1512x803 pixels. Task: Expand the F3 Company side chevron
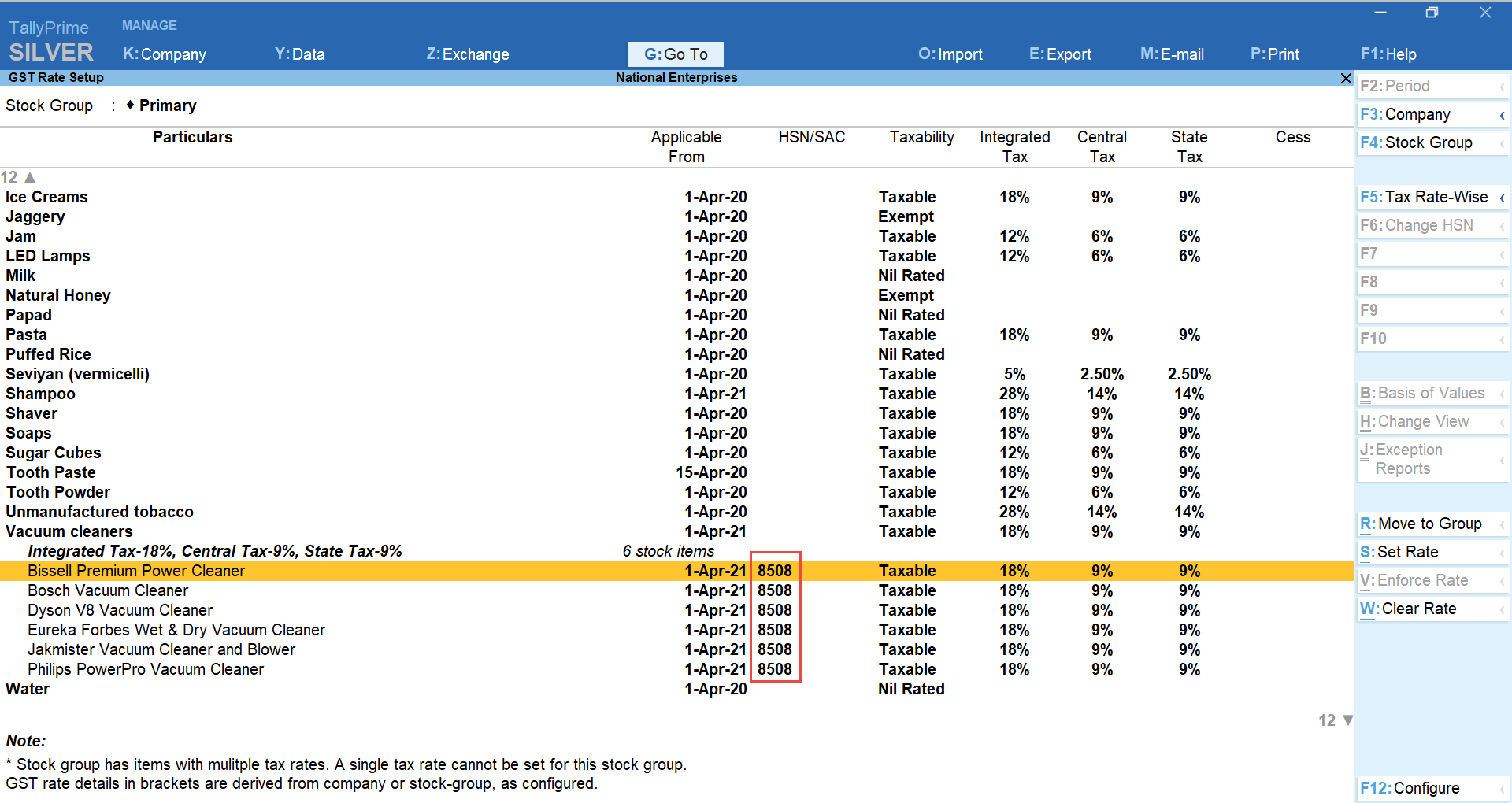1503,115
